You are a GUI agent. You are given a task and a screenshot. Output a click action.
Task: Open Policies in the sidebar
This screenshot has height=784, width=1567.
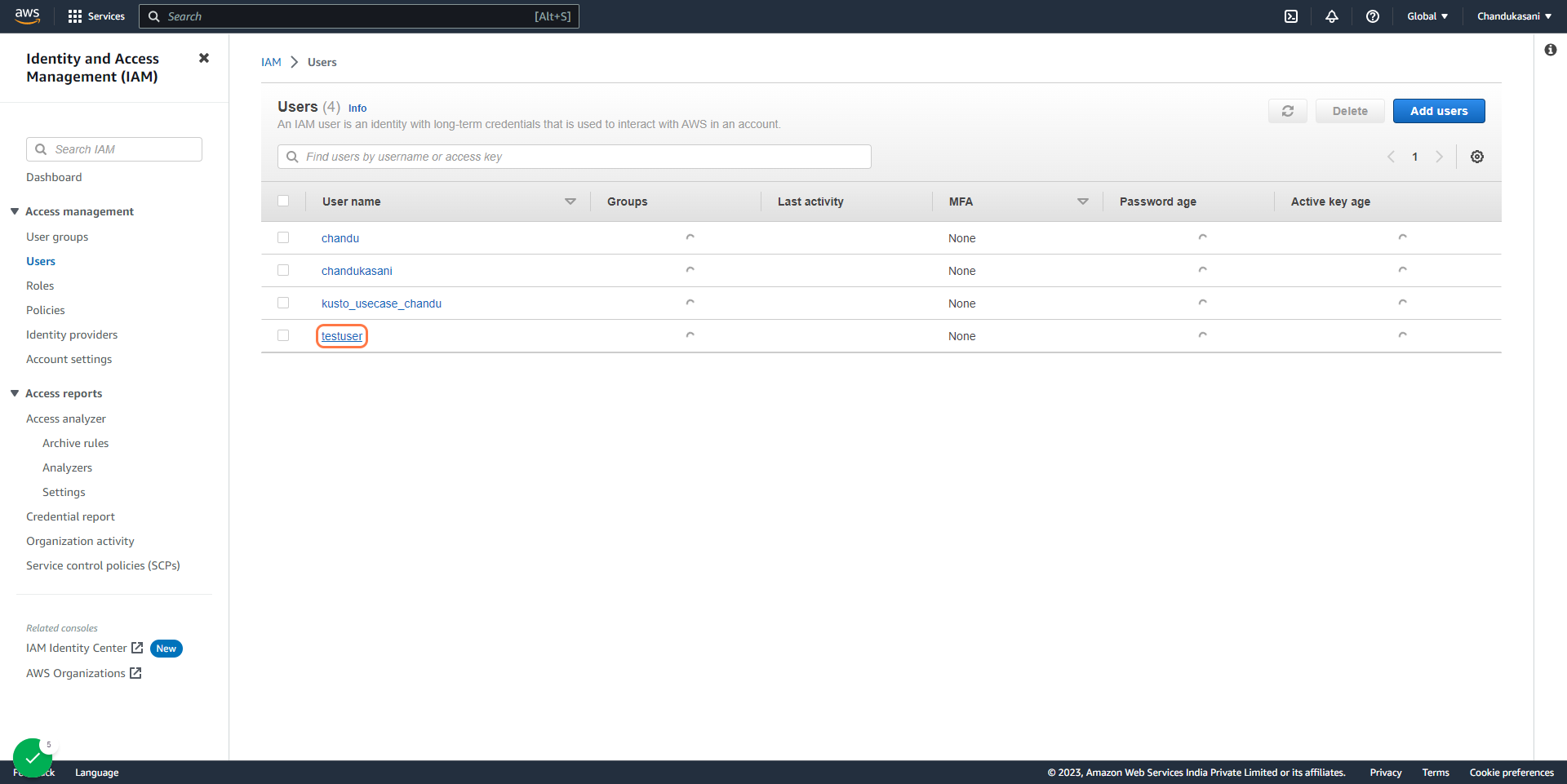(46, 310)
